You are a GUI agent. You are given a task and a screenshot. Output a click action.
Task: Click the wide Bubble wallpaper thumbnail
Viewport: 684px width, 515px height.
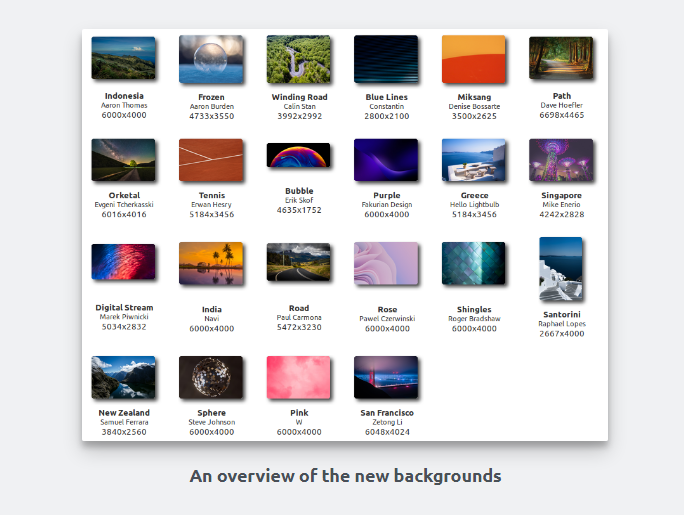point(298,155)
